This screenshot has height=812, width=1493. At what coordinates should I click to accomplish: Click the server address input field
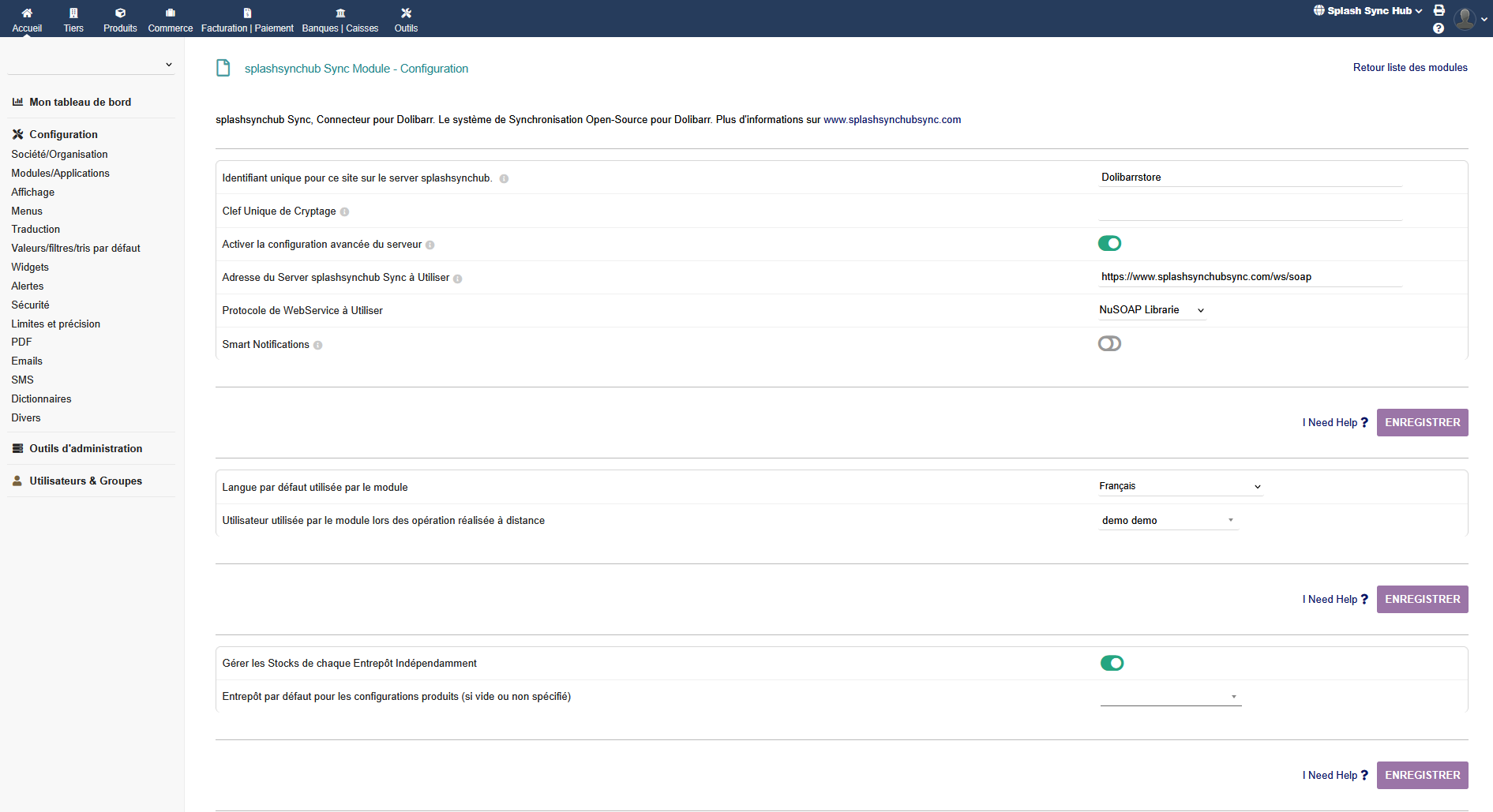point(1249,277)
